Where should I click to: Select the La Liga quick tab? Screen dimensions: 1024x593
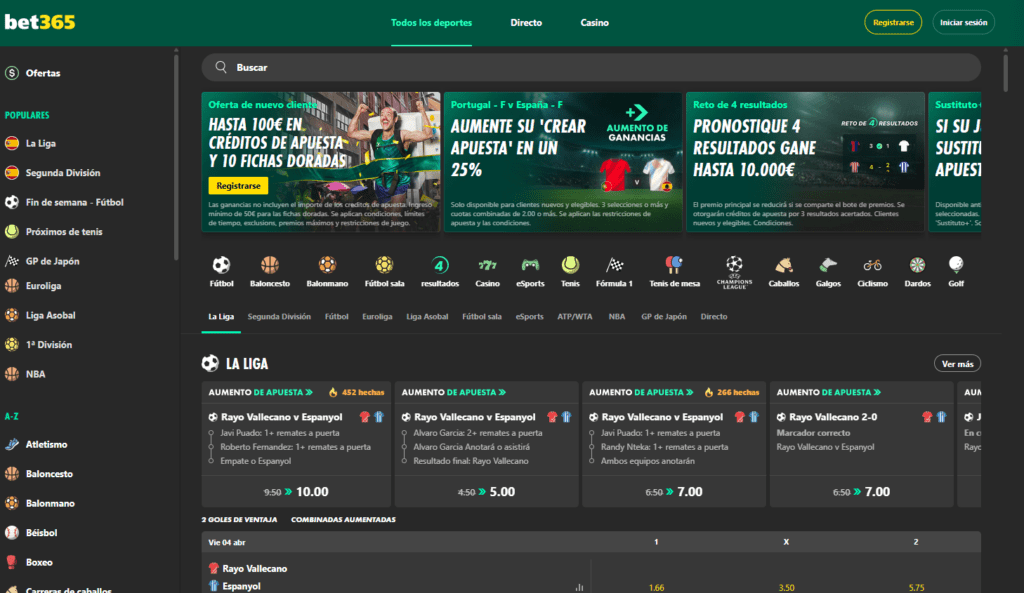[x=221, y=317]
